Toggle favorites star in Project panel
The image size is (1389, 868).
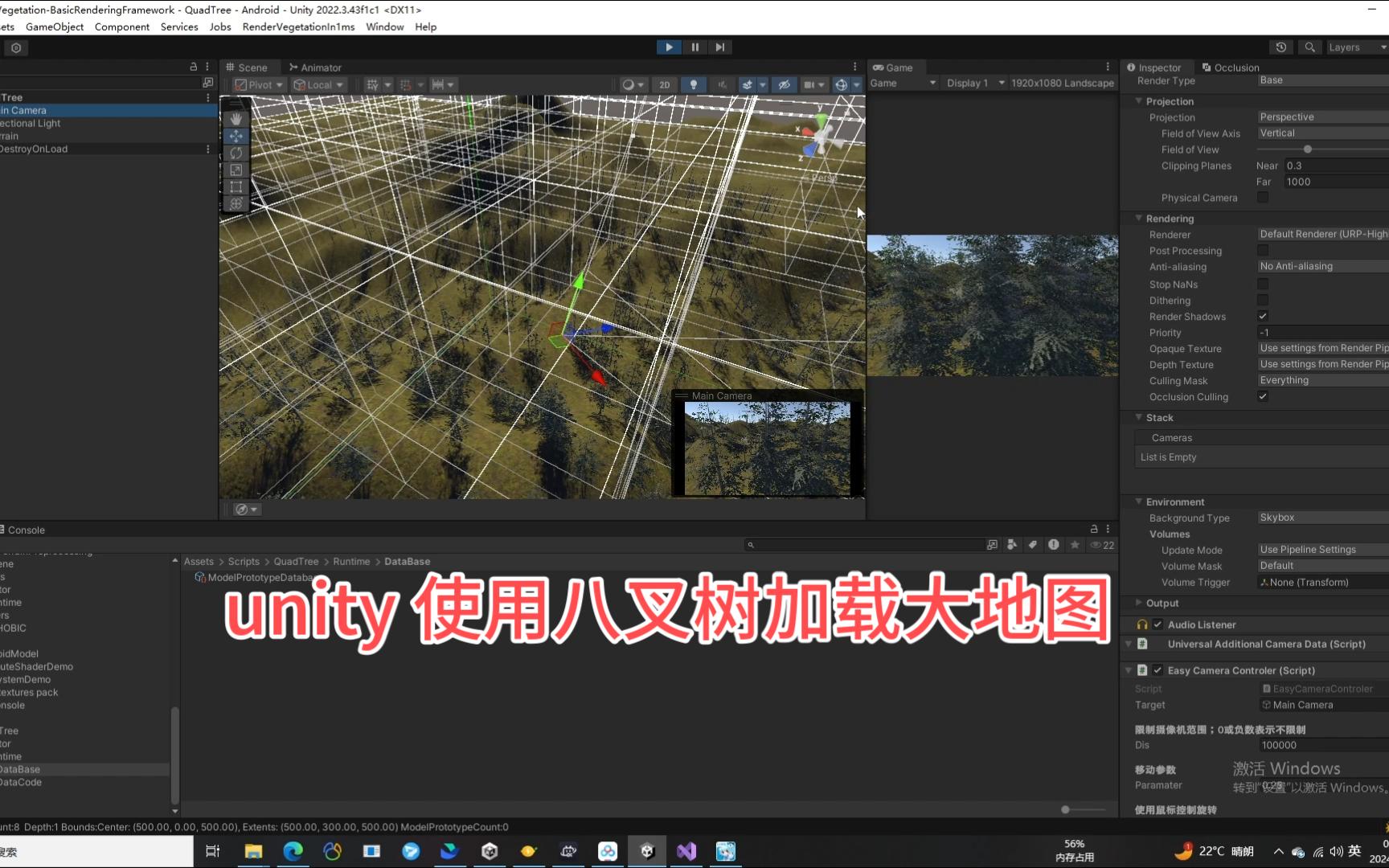(1075, 545)
